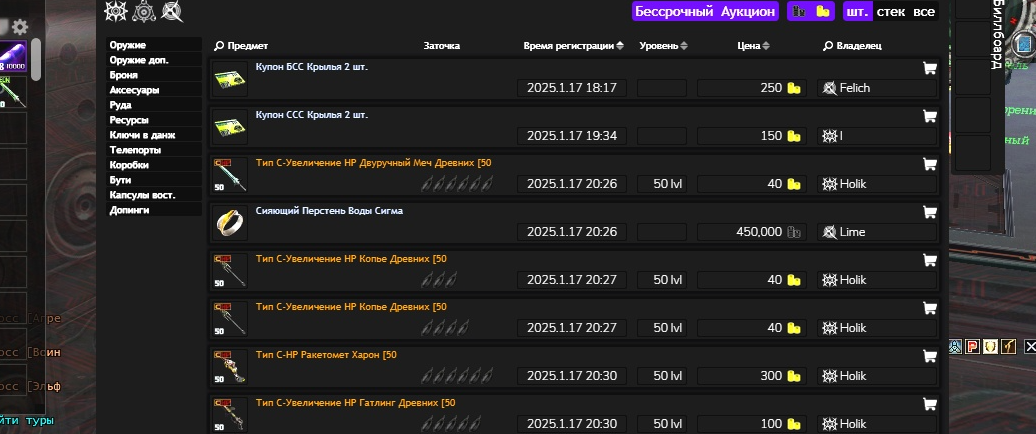The width and height of the screenshot is (1036, 434).
Task: Open the settings gear icon
Action: tap(20, 27)
